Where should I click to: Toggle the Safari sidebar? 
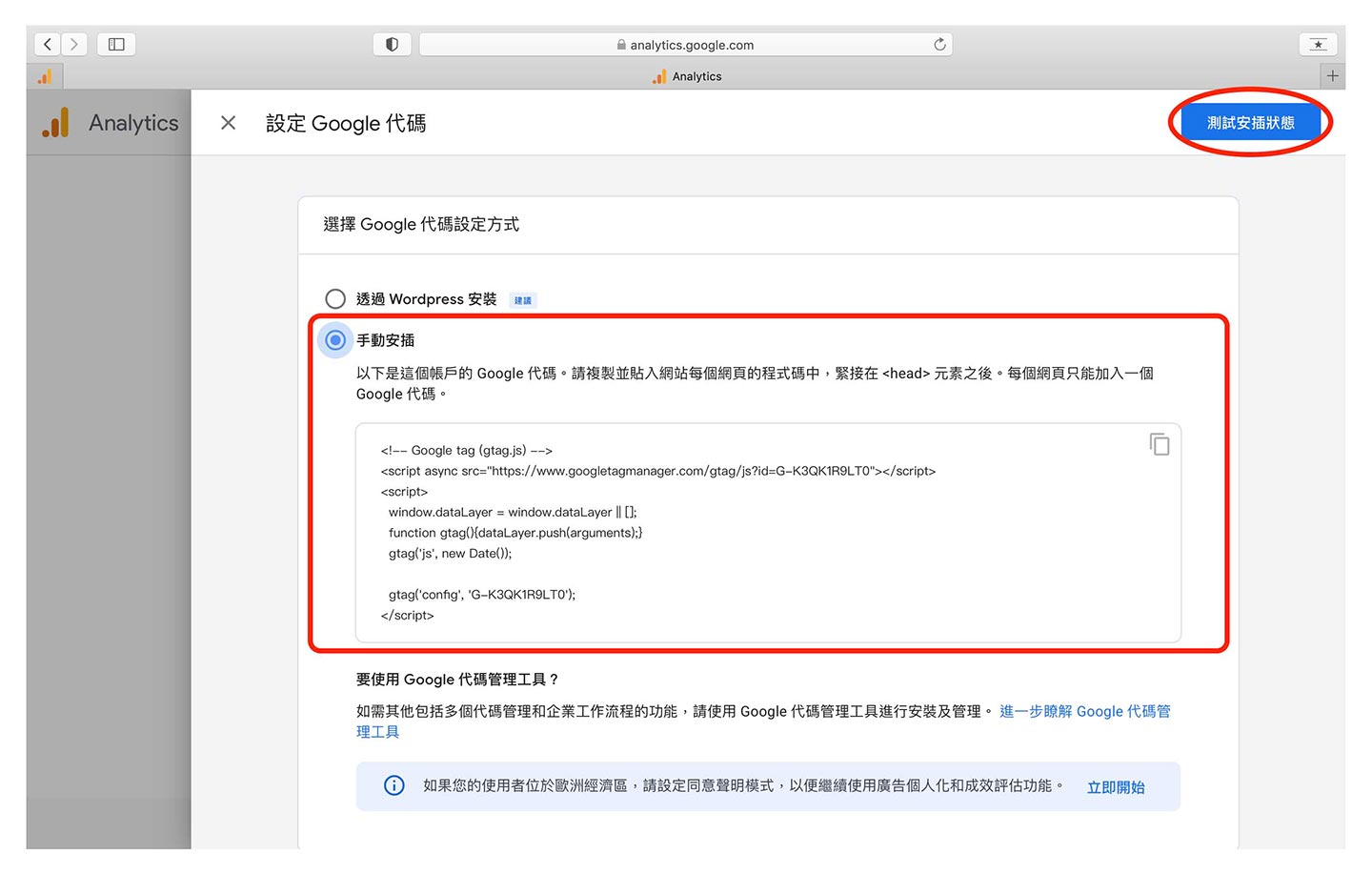coord(116,44)
